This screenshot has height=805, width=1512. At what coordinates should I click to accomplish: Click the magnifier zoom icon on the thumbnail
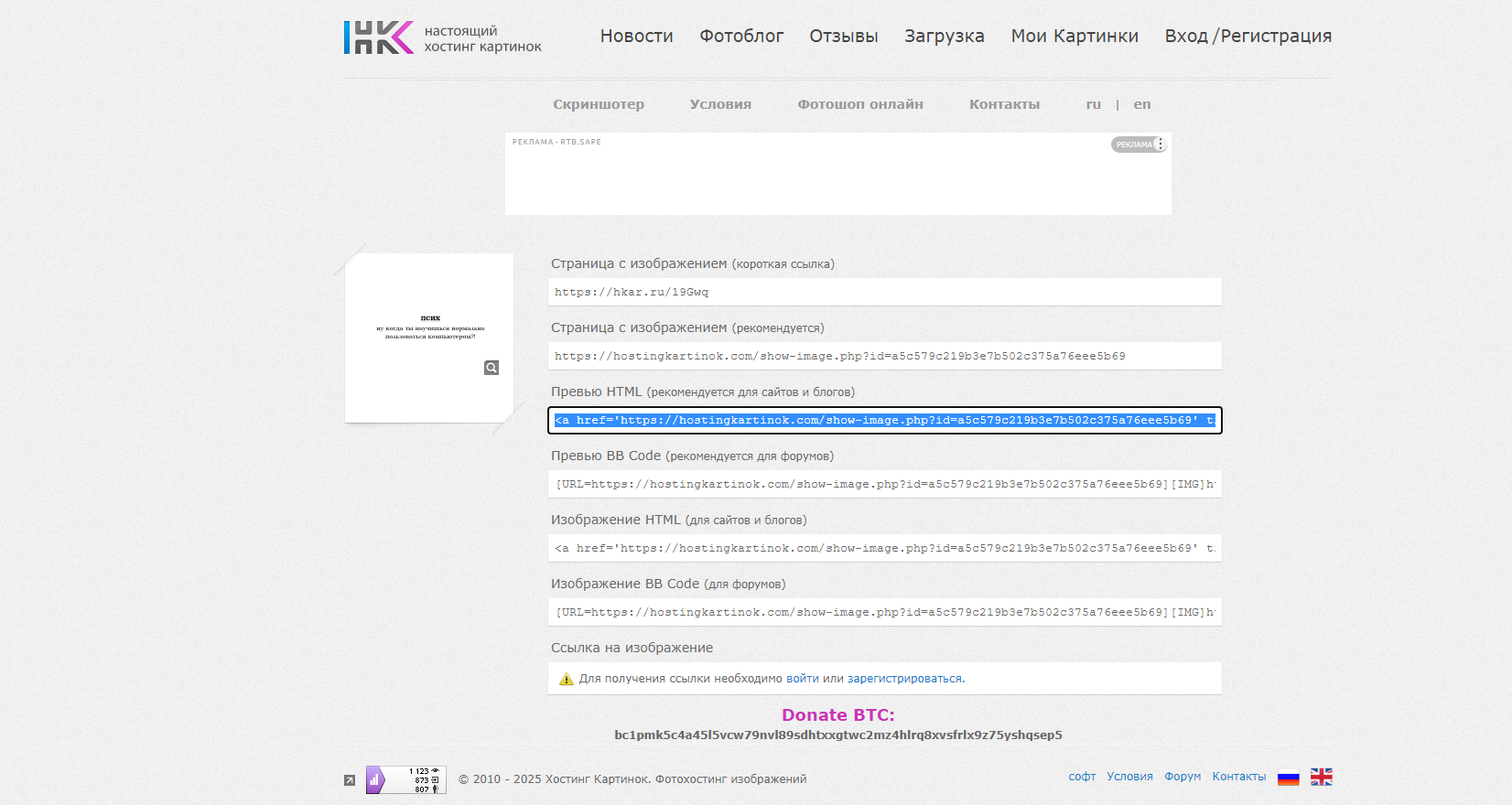click(491, 368)
